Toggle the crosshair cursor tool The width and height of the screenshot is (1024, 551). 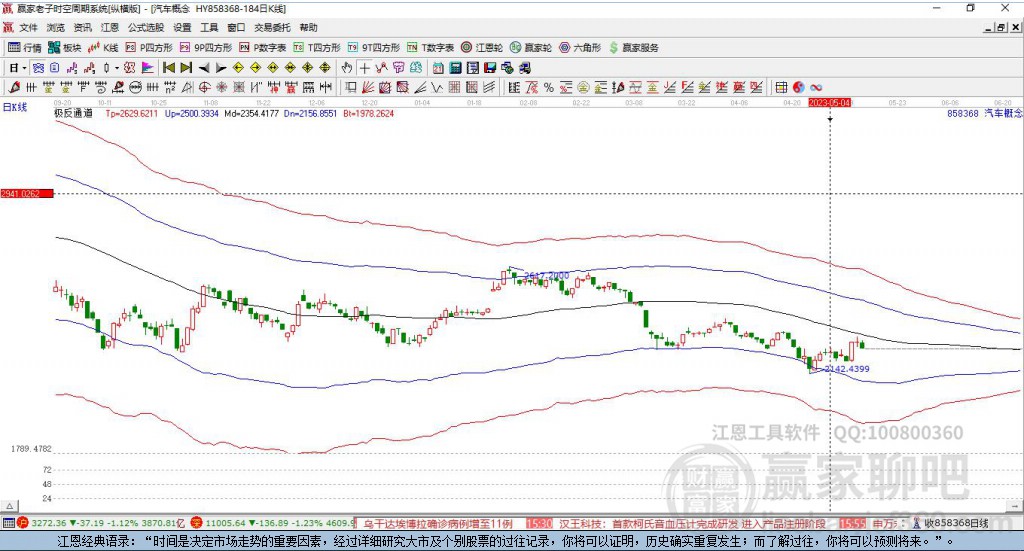(x=364, y=68)
